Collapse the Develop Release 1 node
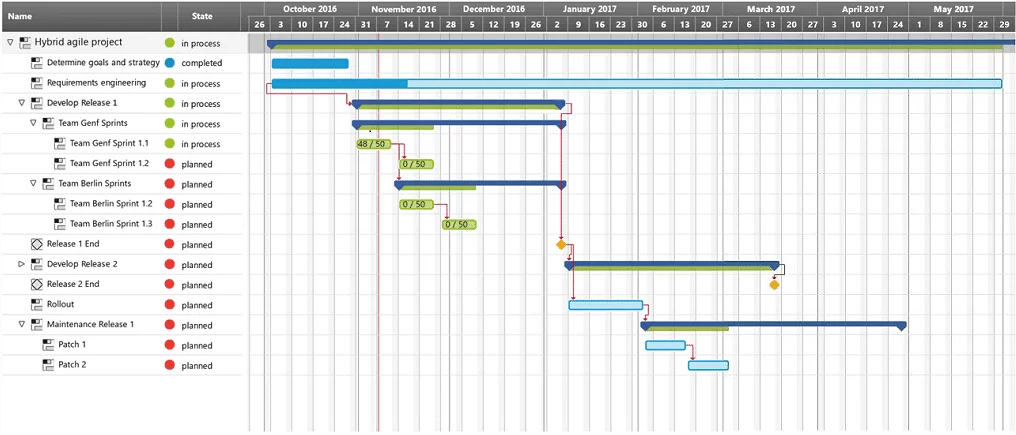The width and height of the screenshot is (1016, 435). 21,103
